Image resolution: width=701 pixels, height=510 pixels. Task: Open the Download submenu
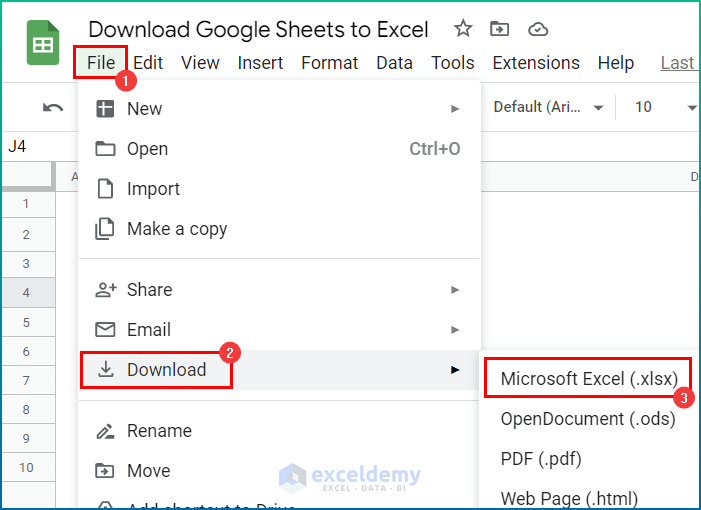point(279,370)
